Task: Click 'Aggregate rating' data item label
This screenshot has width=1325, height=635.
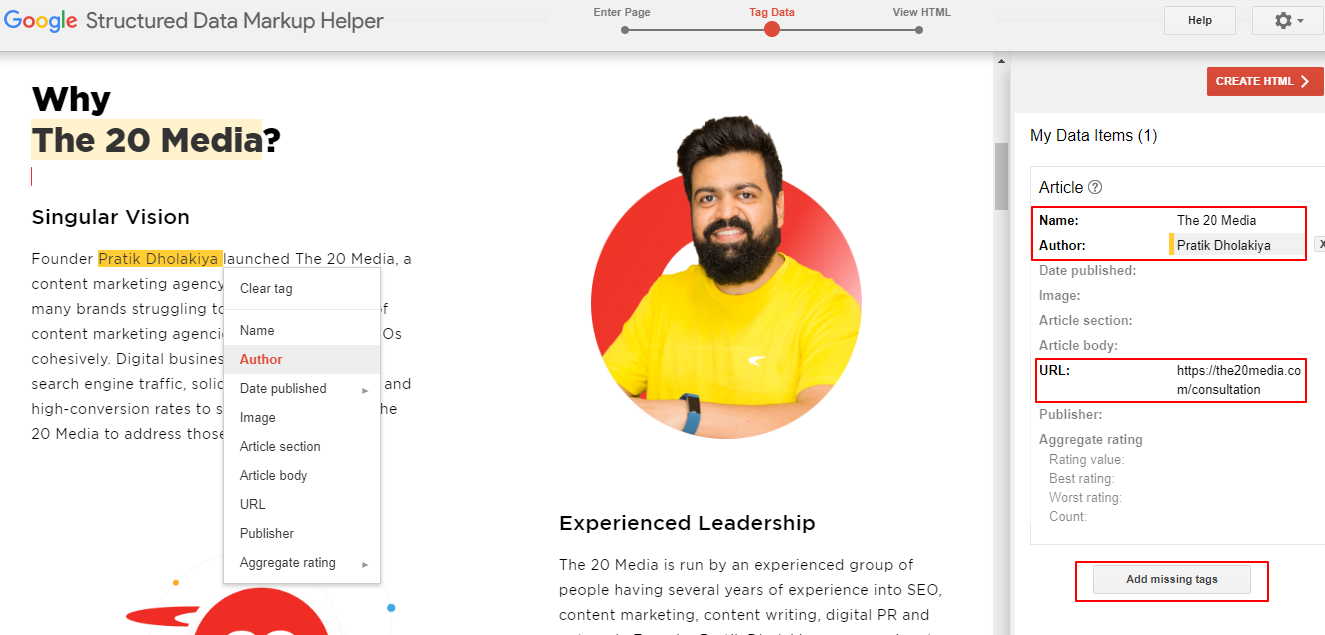Action: (x=1091, y=440)
